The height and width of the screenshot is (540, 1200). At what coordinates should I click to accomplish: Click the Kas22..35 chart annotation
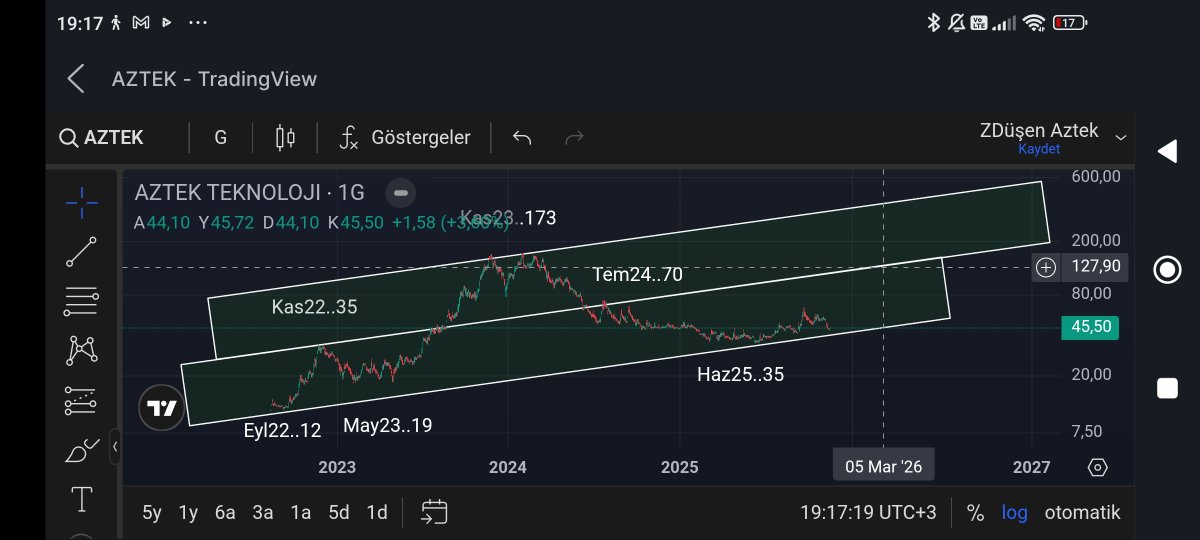314,307
